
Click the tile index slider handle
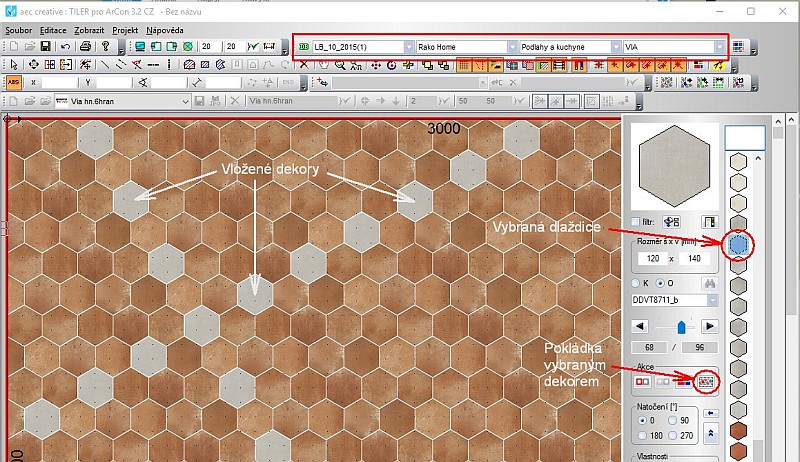681,327
